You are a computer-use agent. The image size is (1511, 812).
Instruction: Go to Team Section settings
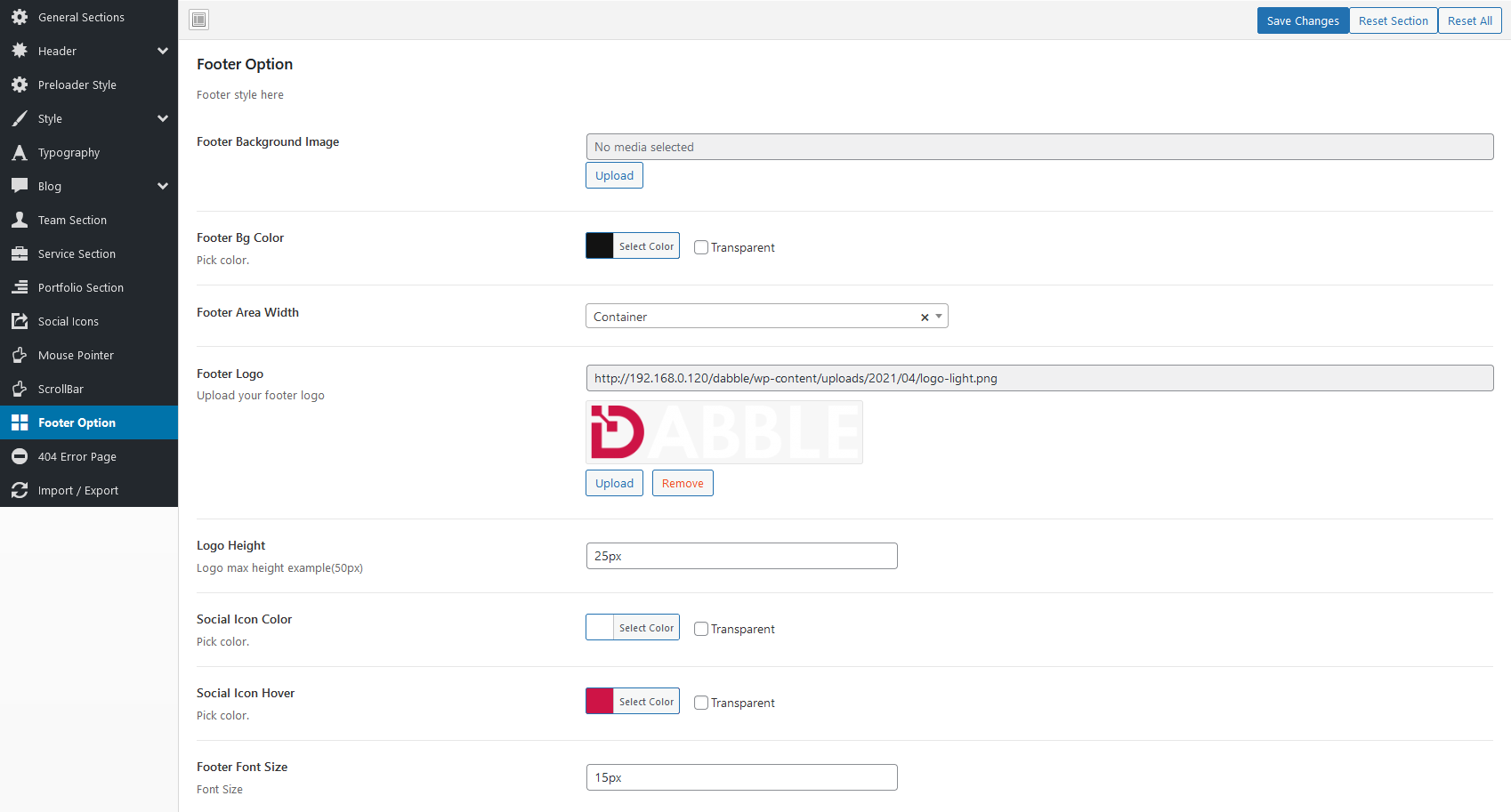89,220
